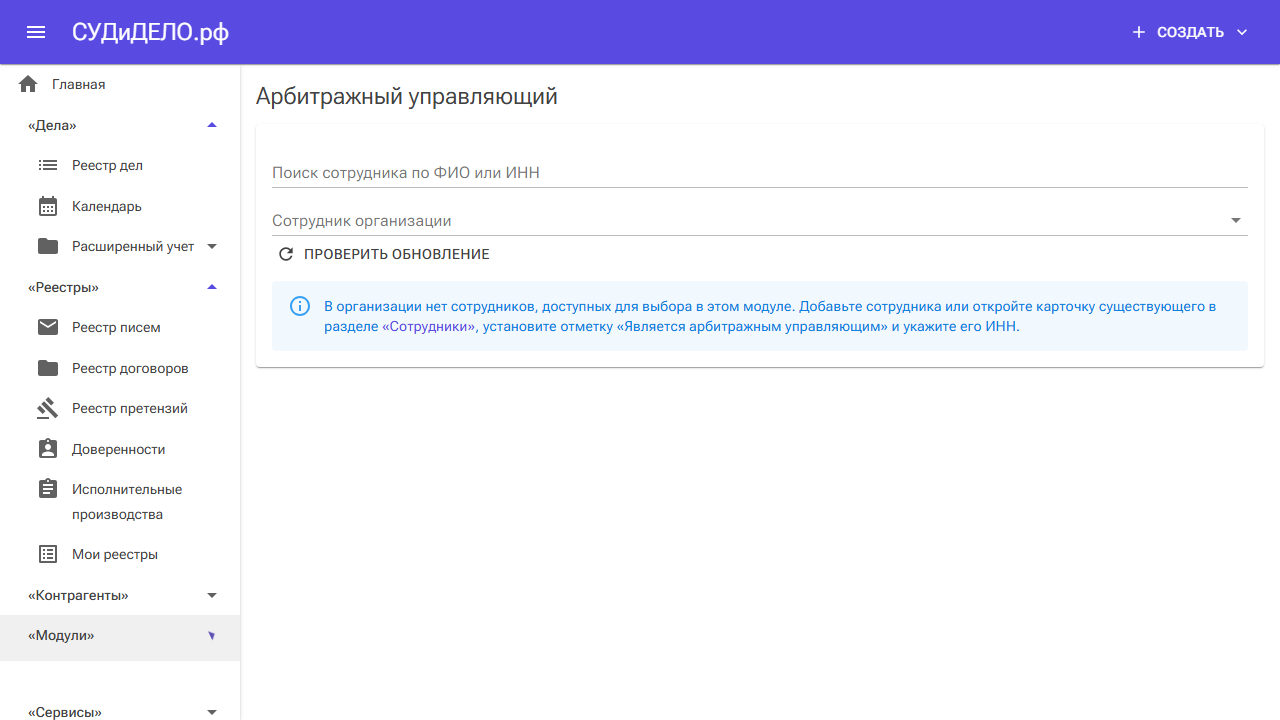1280x720 pixels.
Task: Click the «Модули» section header
Action: tap(120, 636)
